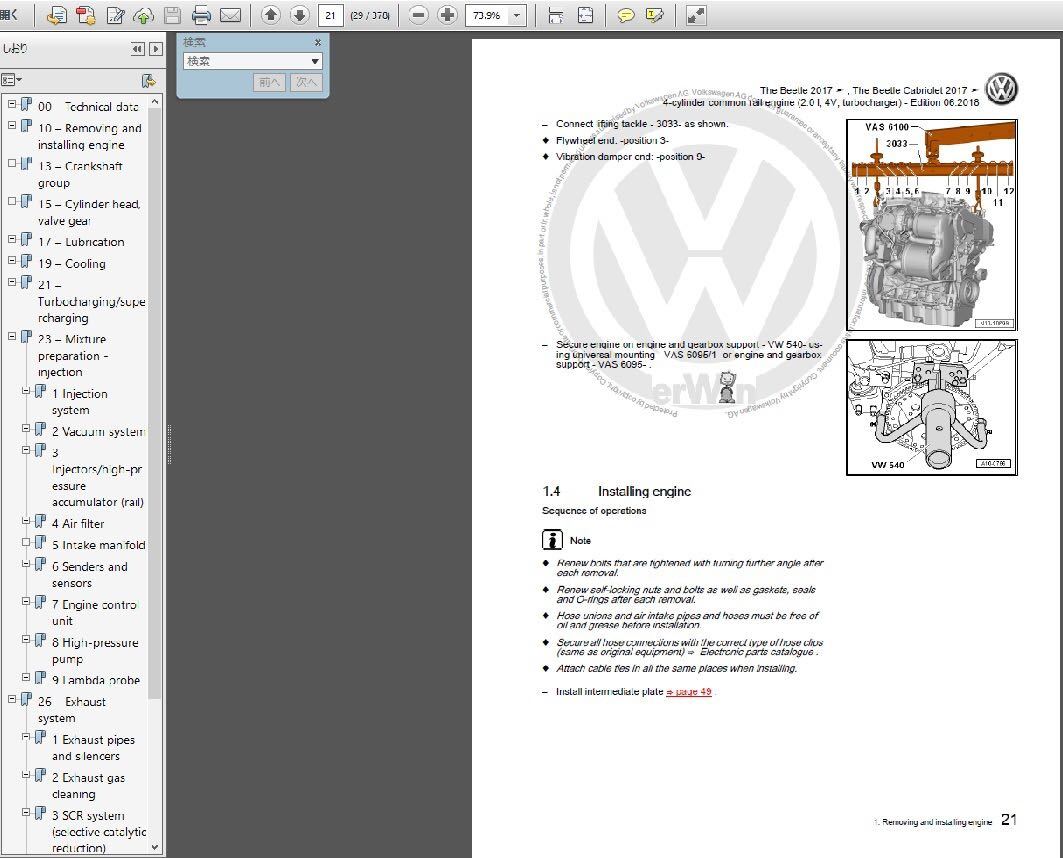Image resolution: width=1063 pixels, height=858 pixels.
Task: Open the Sign and edit document tool
Action: pos(115,15)
